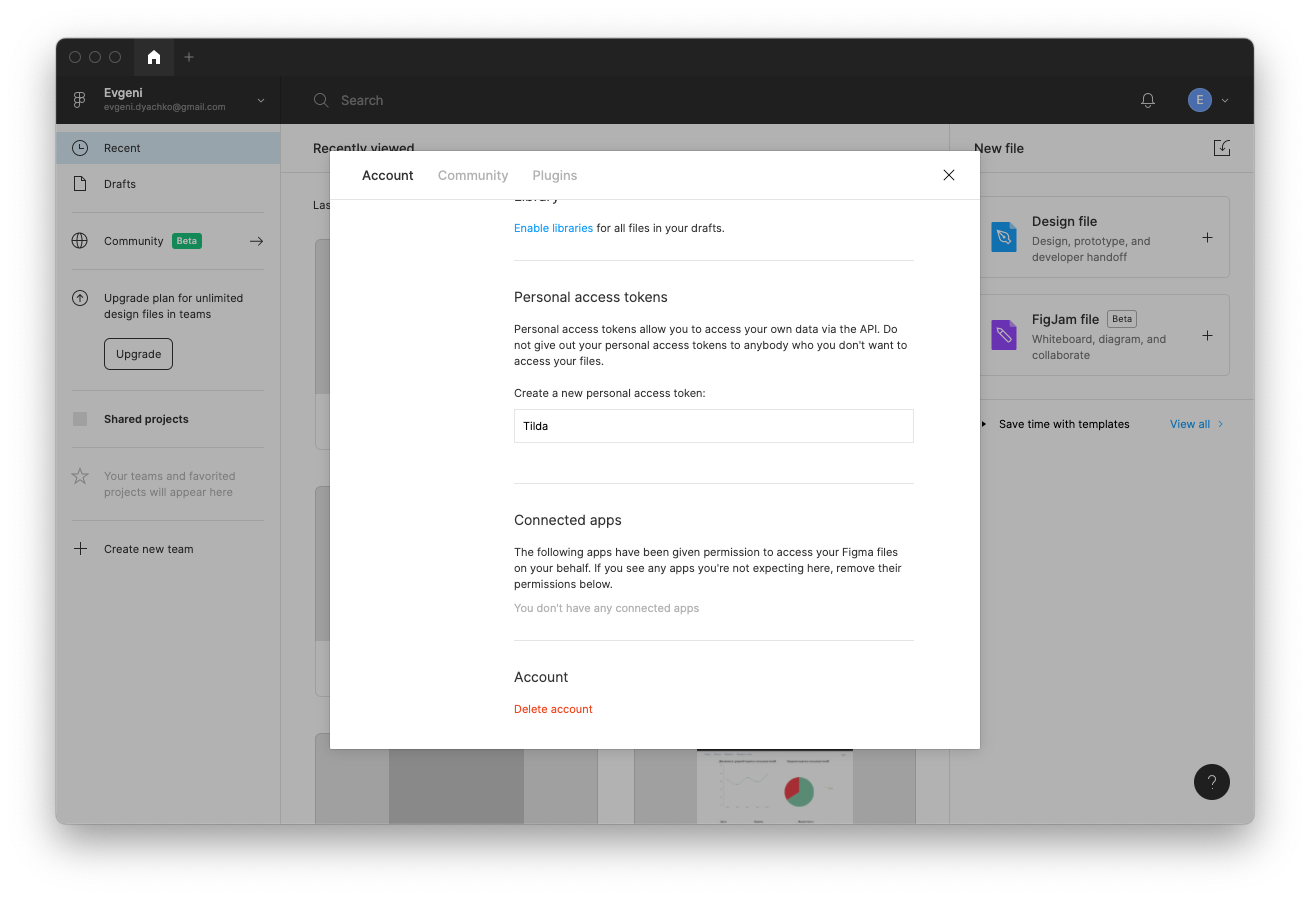Viewport: 1310px width, 898px height.
Task: Open Recent in the sidebar
Action: click(168, 148)
